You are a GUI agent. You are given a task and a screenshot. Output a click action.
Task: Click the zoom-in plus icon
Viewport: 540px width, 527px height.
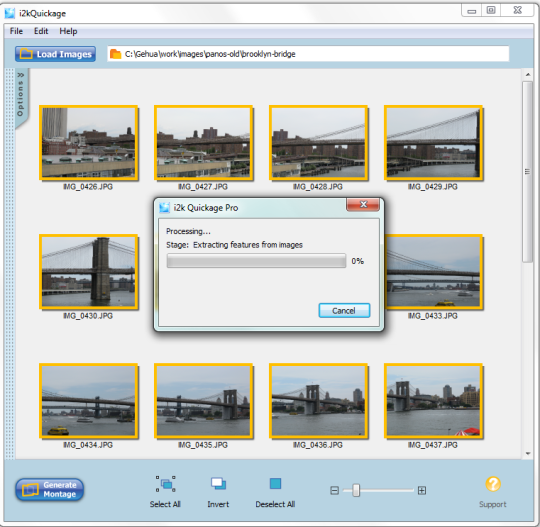tap(422, 490)
